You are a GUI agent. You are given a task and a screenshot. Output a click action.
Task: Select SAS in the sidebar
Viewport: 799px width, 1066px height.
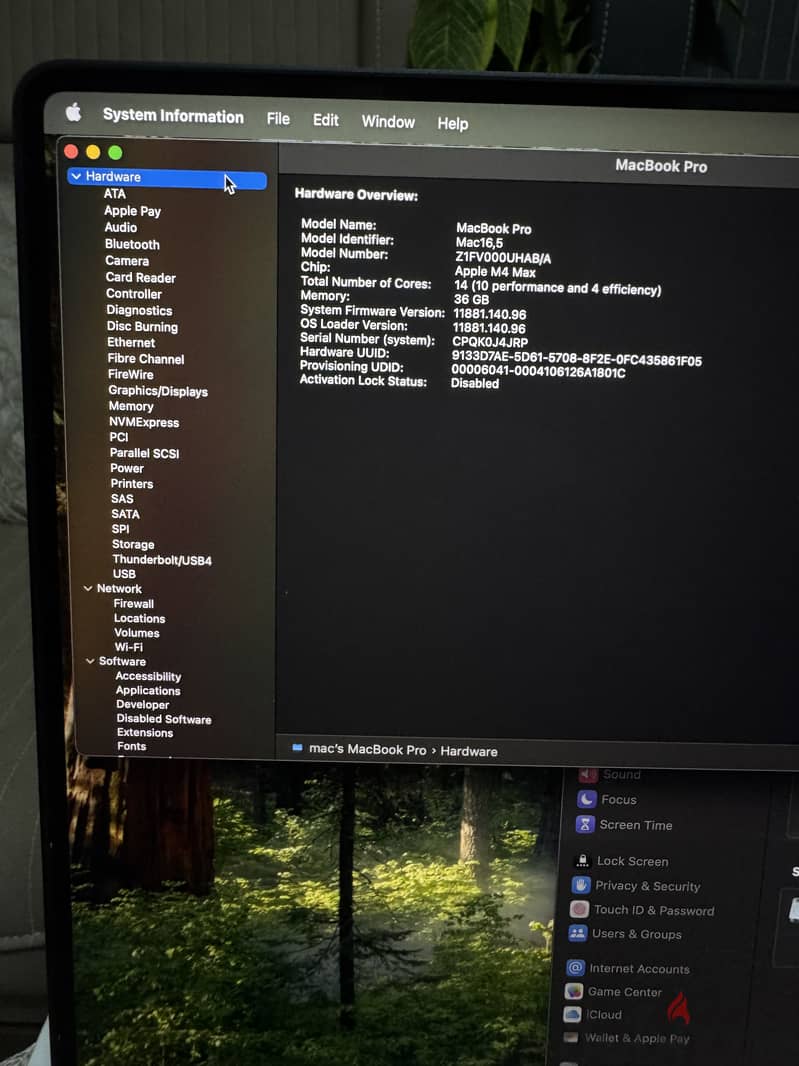click(122, 499)
